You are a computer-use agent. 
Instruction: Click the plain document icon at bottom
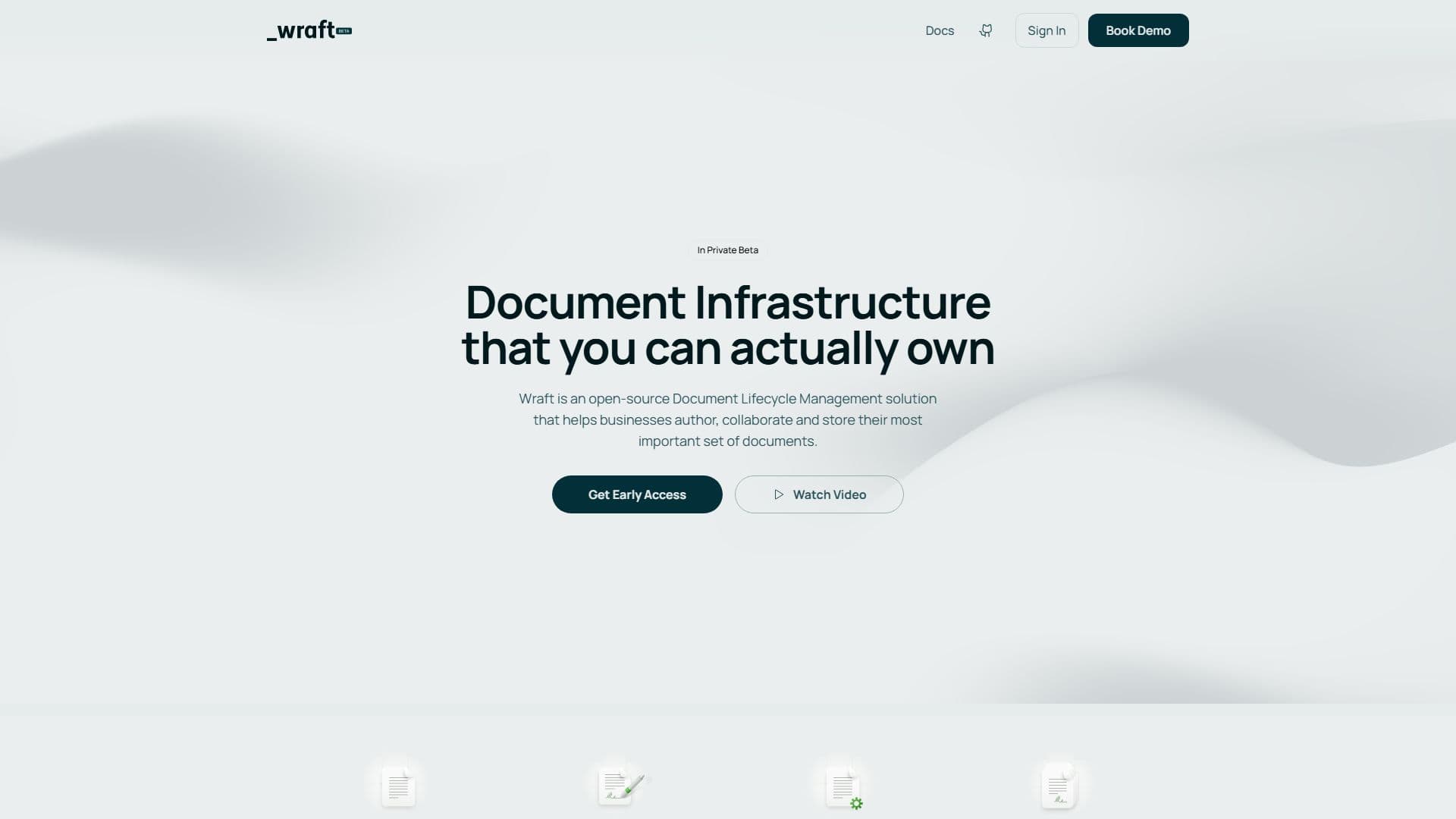point(398,786)
